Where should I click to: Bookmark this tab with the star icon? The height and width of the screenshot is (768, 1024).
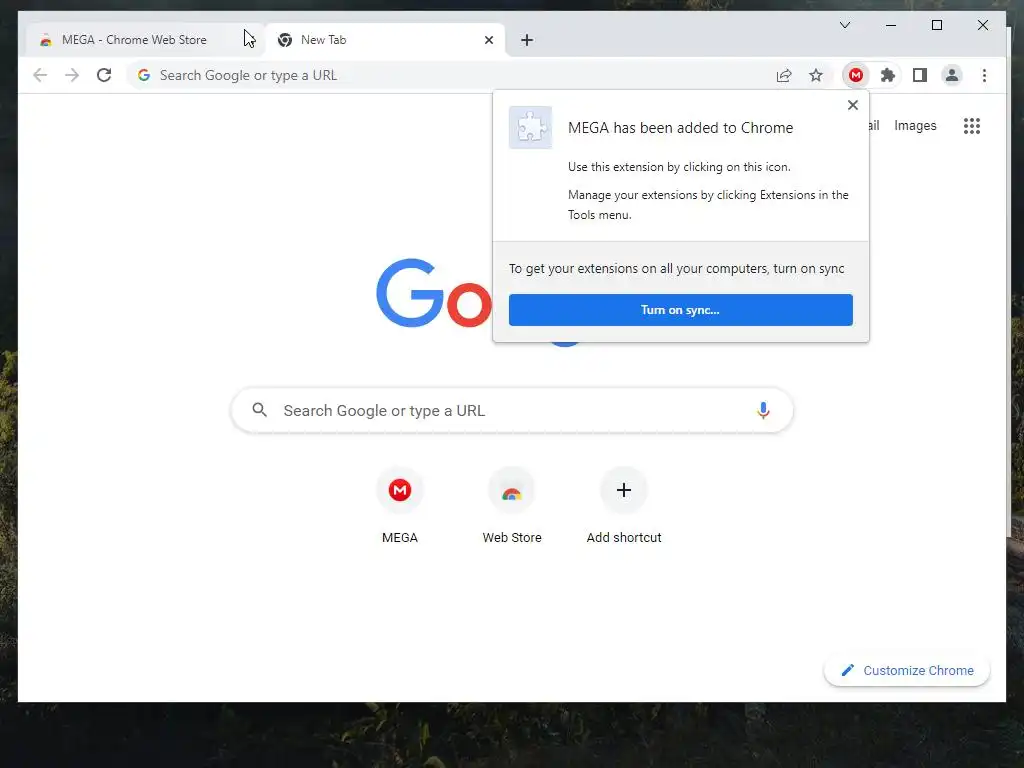816,75
